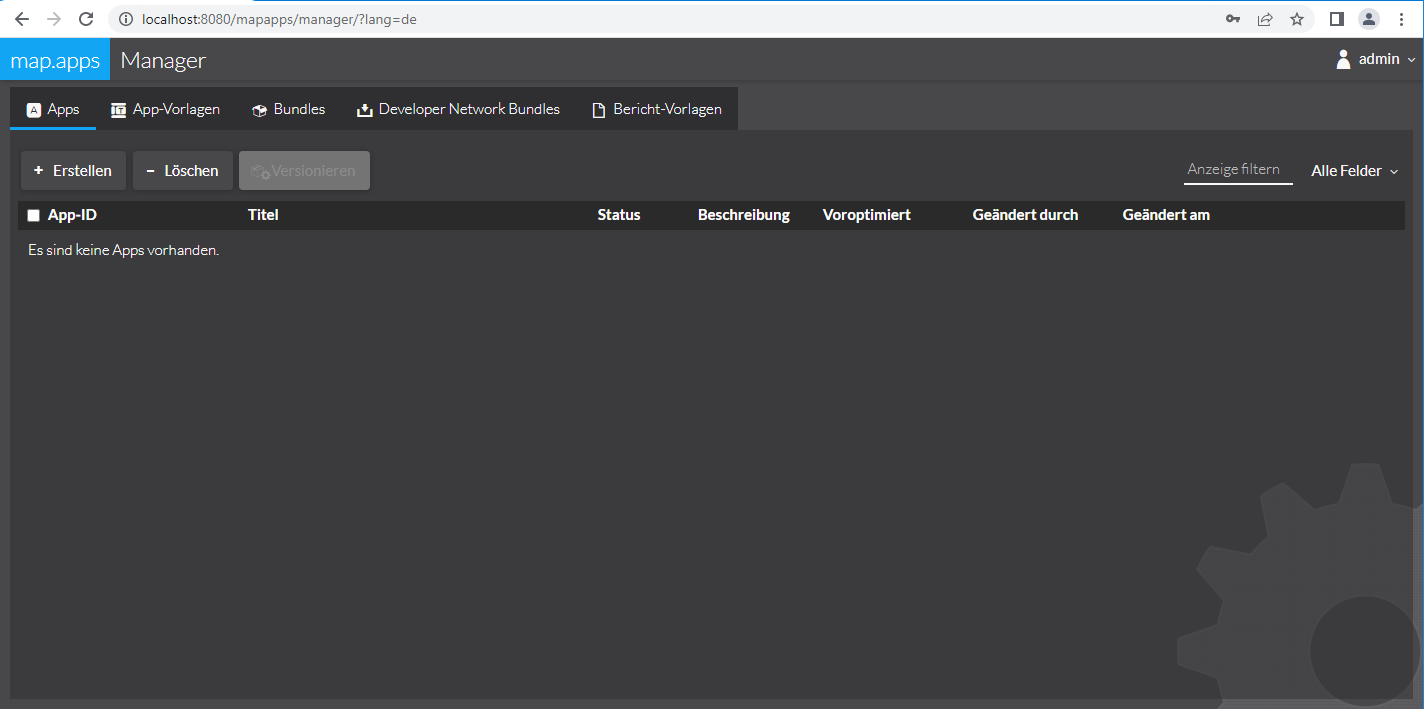The width and height of the screenshot is (1424, 709).
Task: Select the Bericht-Vorlagen tab
Action: pyautogui.click(x=656, y=109)
